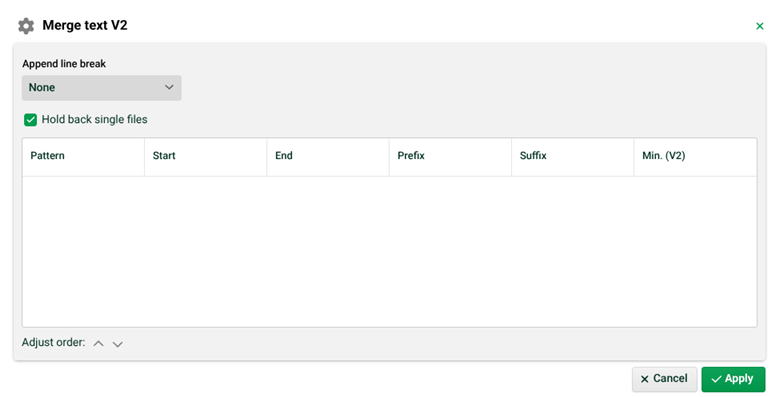Click the Prefix column header
Viewport: 779px width, 397px height.
coord(450,156)
